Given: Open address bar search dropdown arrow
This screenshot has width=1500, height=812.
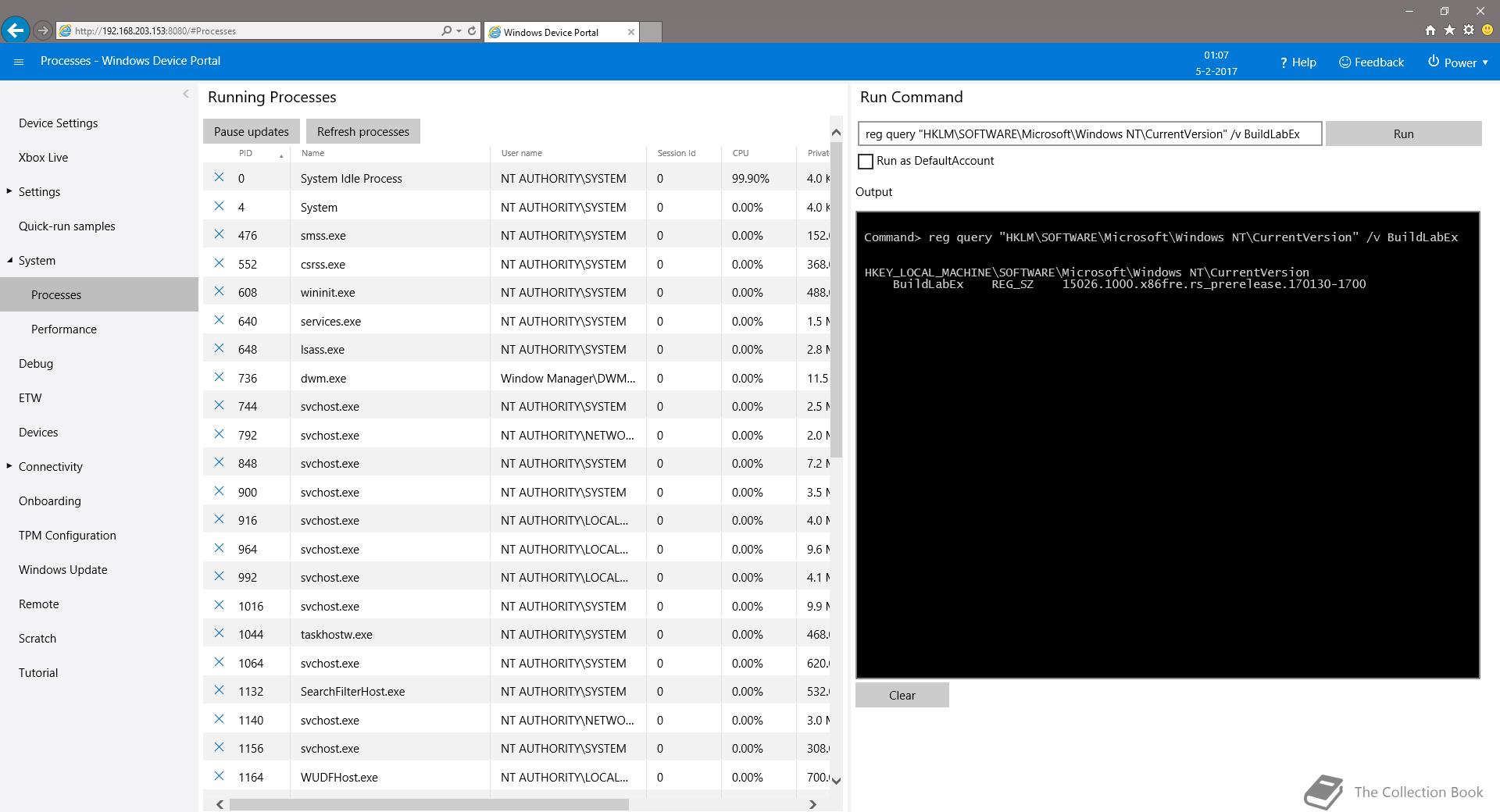Looking at the screenshot, I should [459, 31].
